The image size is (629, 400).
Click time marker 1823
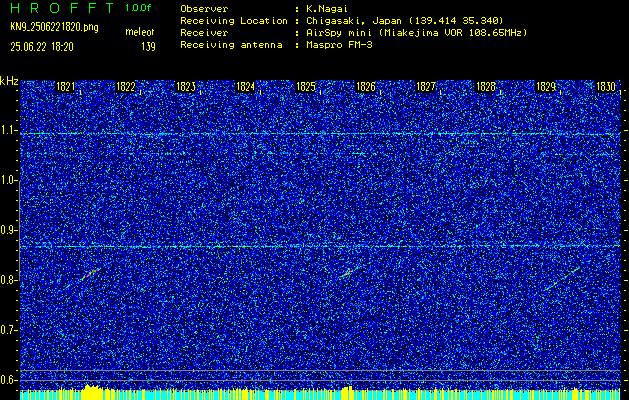click(186, 87)
